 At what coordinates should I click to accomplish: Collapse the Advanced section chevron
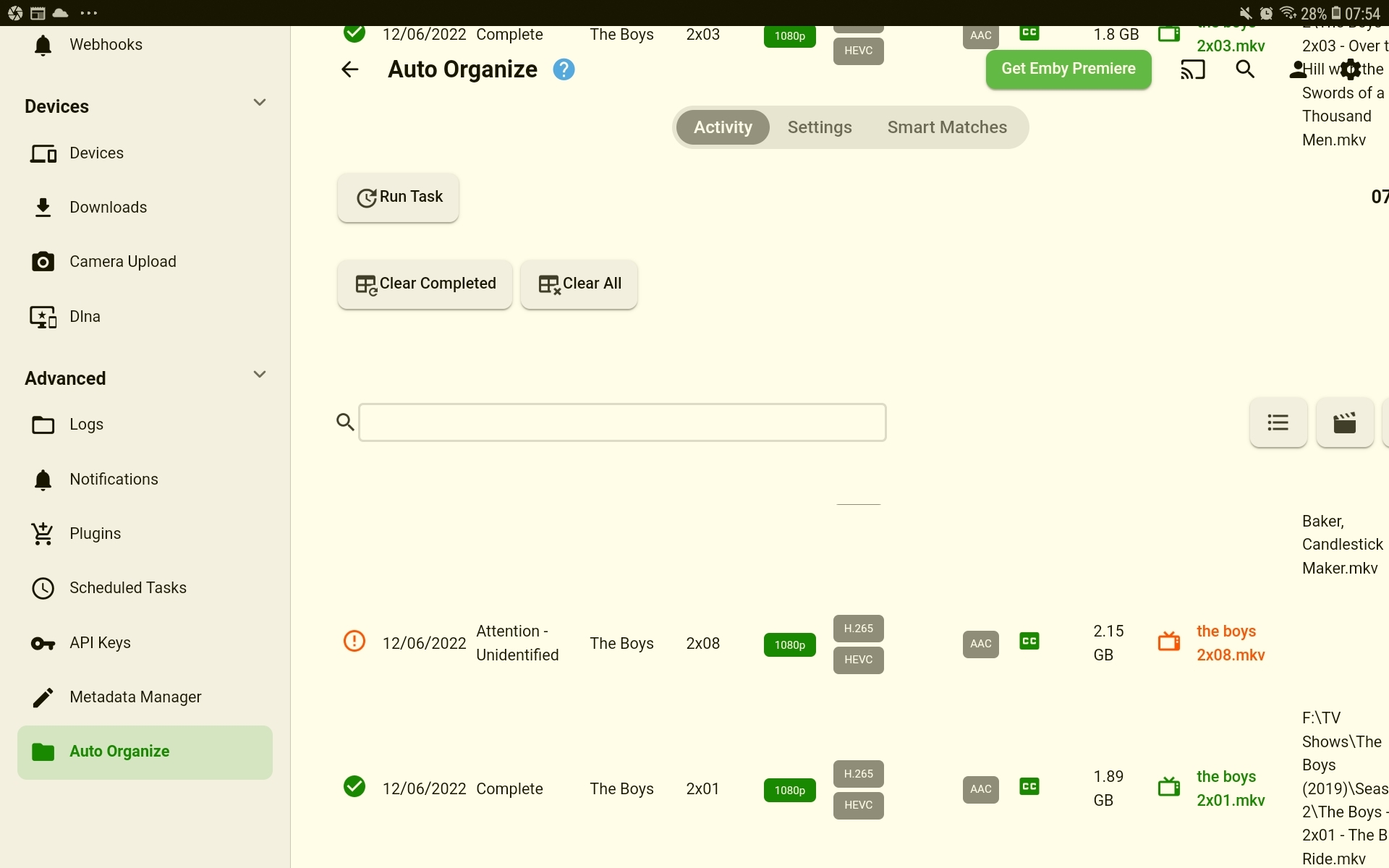[x=260, y=375]
